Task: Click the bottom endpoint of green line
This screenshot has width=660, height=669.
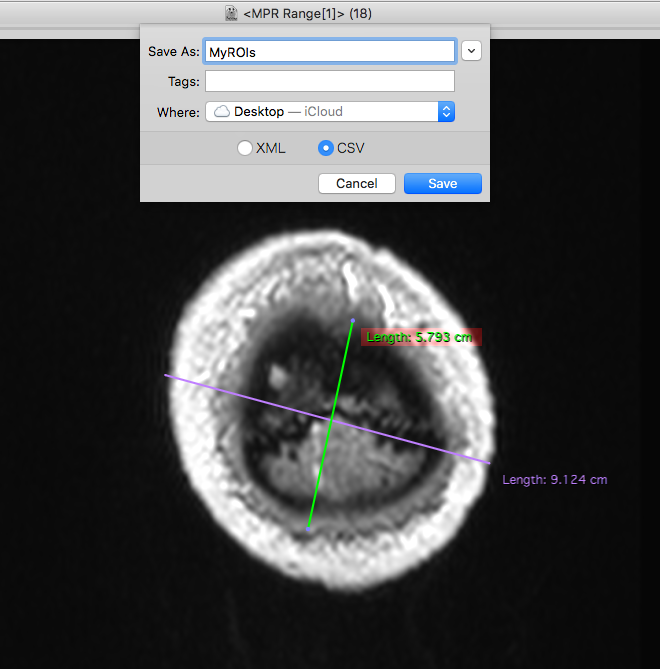Action: point(309,528)
